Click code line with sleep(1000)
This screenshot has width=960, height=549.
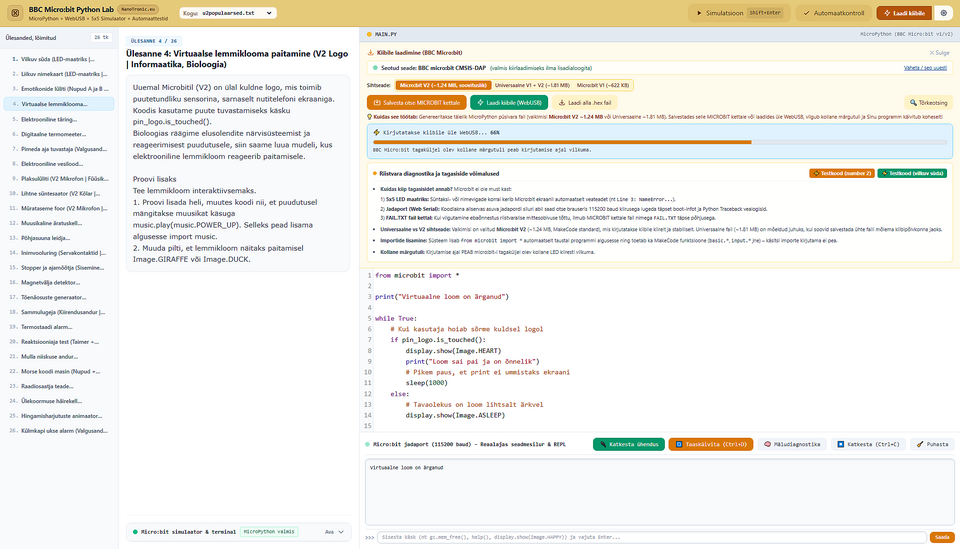426,383
